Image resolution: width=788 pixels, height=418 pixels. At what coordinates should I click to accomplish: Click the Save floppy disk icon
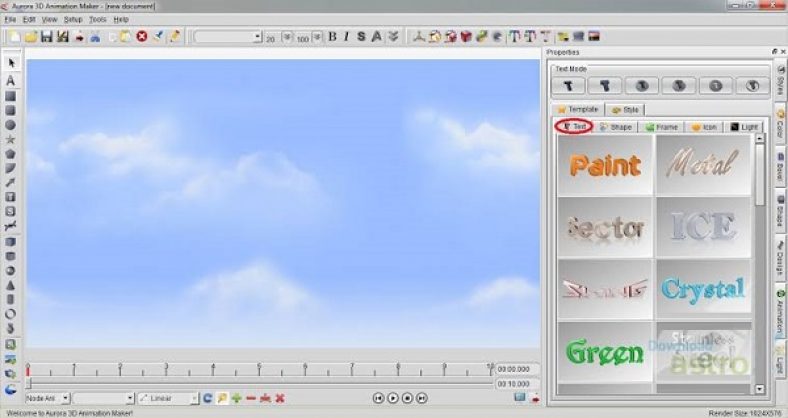pyautogui.click(x=47, y=37)
